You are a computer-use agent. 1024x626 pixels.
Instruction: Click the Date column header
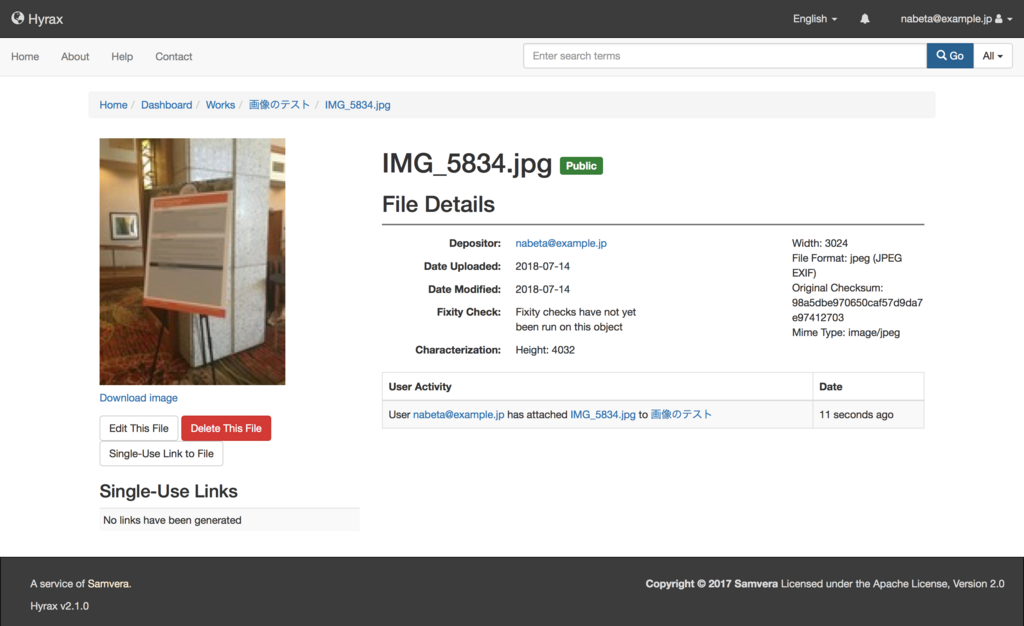868,386
